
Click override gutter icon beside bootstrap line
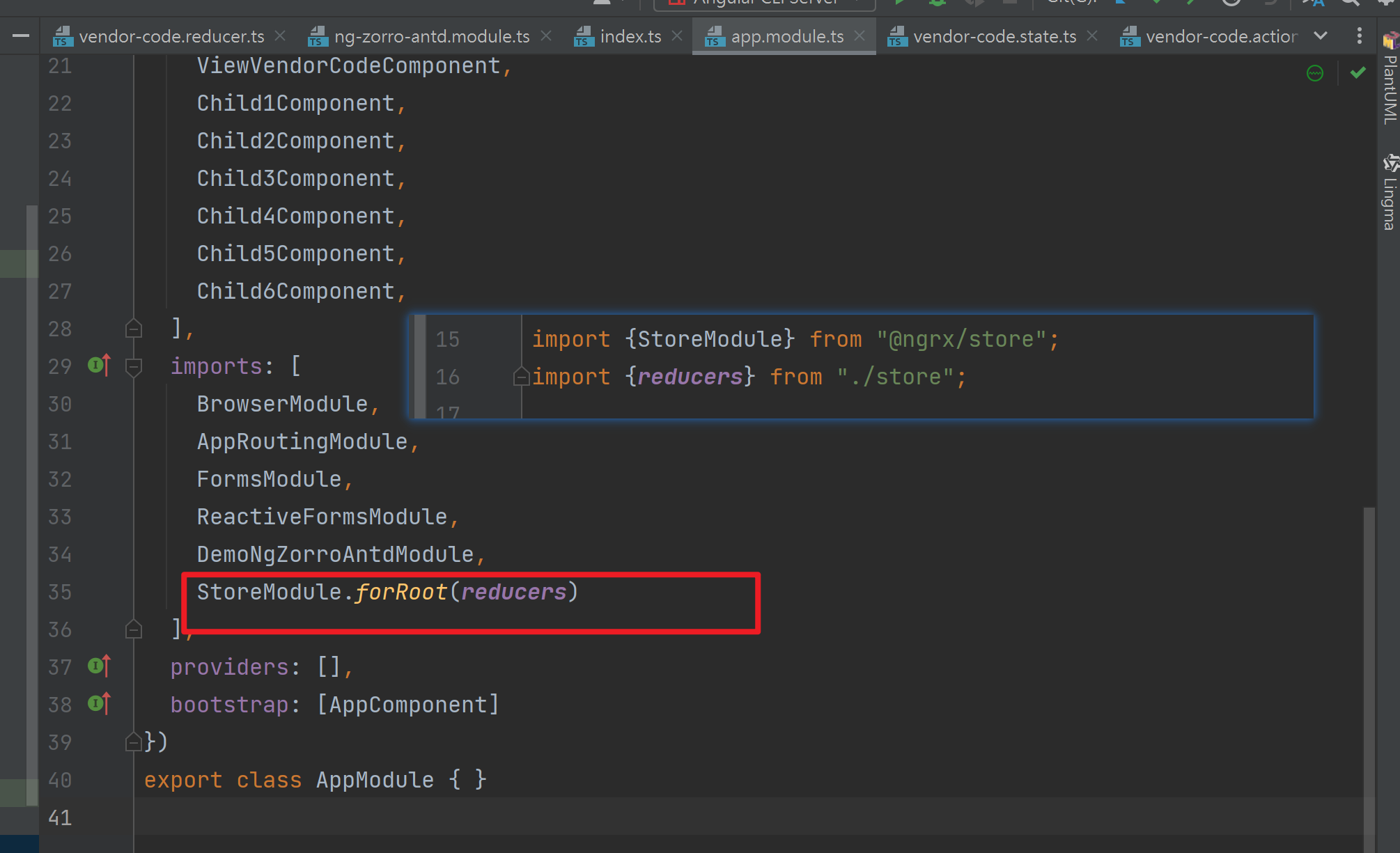(x=99, y=704)
